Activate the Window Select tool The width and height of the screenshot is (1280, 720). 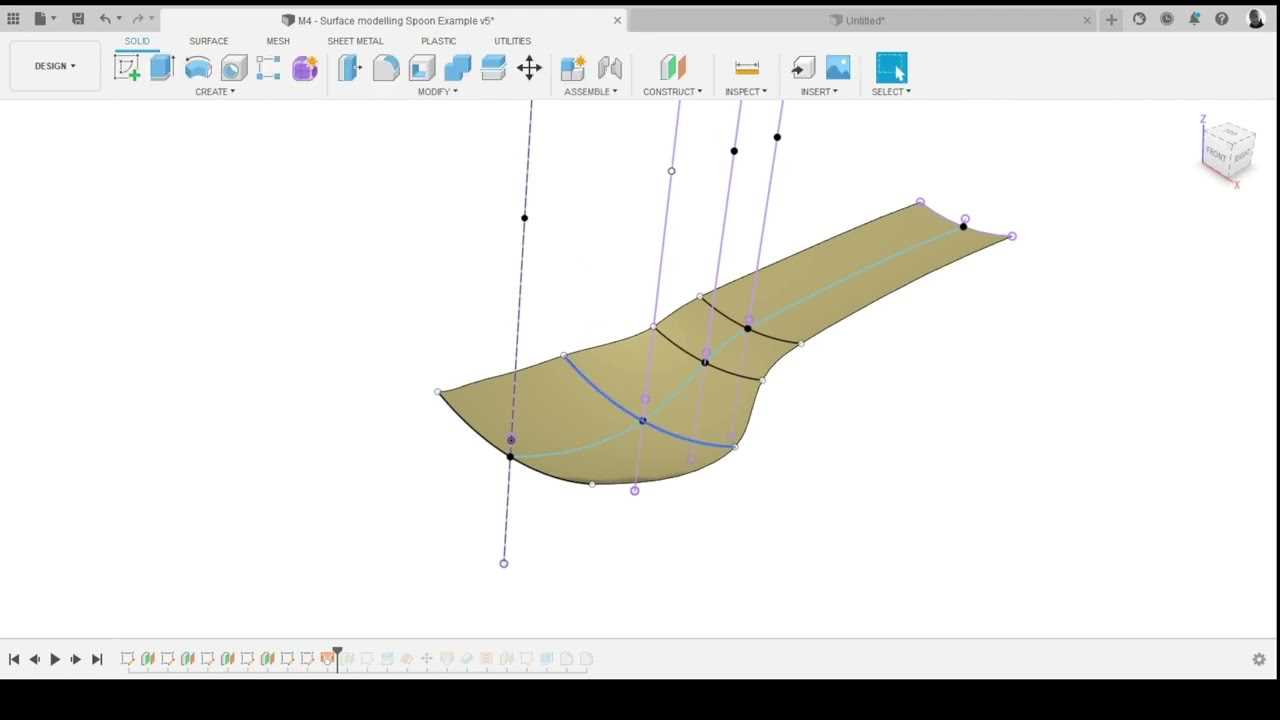(891, 68)
